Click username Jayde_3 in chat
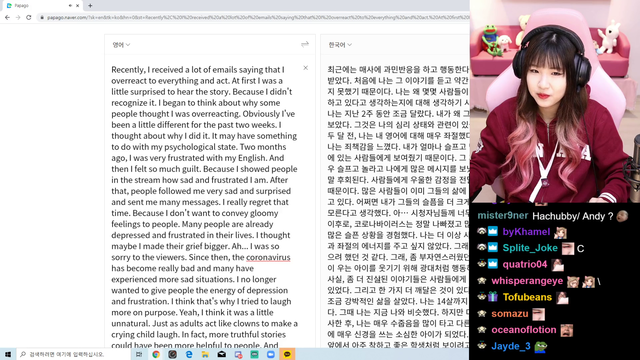The width and height of the screenshot is (640, 360). 511,347
